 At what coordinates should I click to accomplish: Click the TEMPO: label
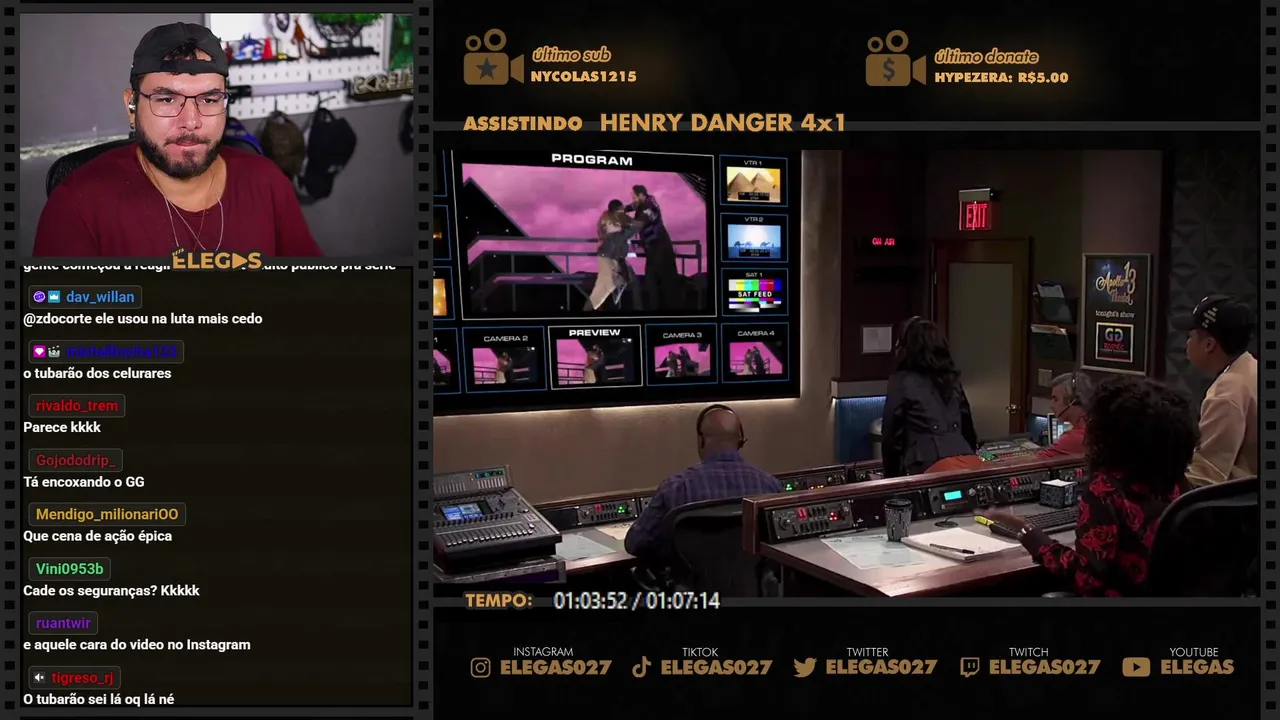(x=499, y=601)
